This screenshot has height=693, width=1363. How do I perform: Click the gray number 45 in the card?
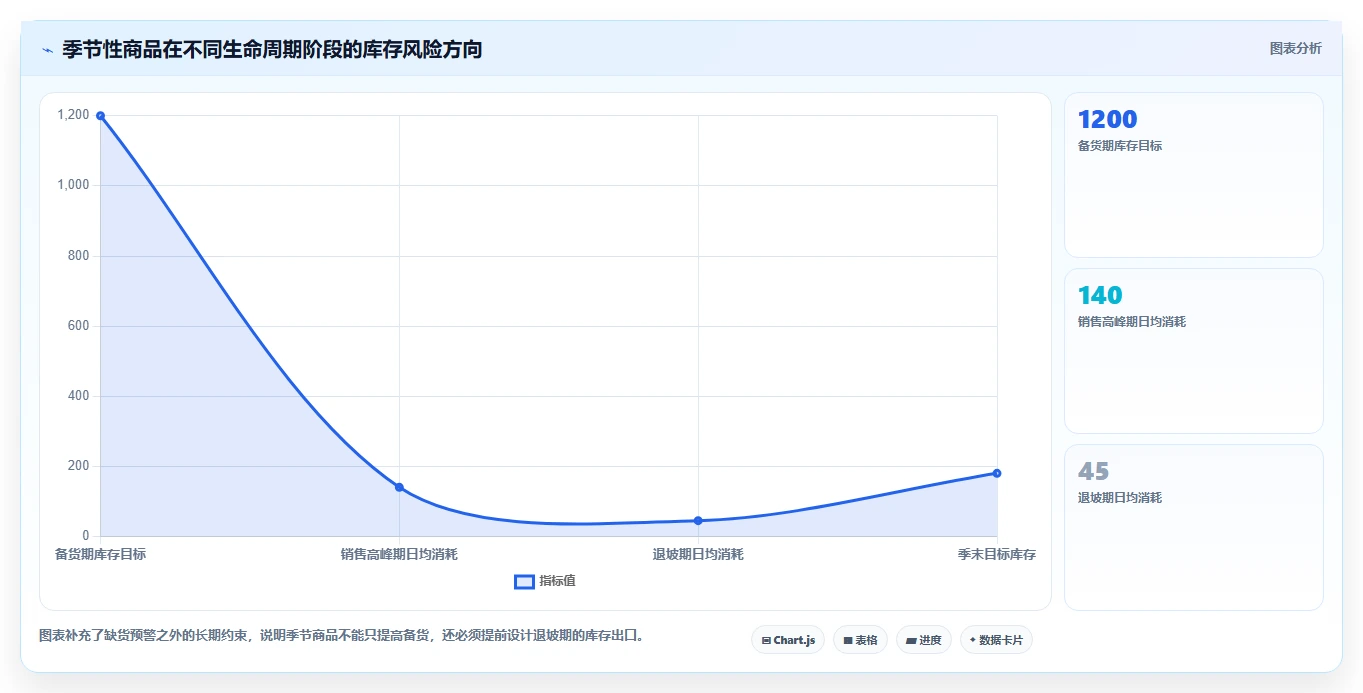pyautogui.click(x=1093, y=472)
